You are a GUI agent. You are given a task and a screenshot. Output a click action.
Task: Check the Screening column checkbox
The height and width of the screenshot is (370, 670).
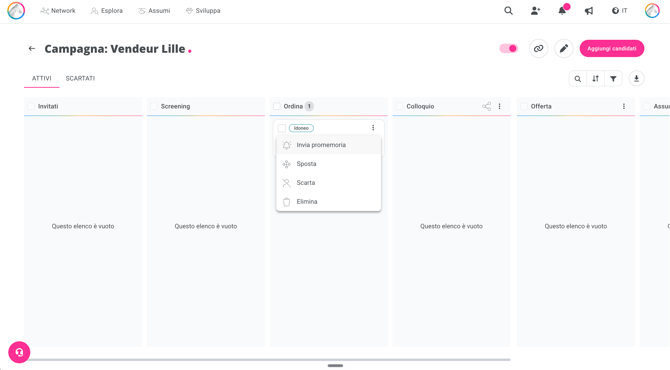(x=154, y=106)
